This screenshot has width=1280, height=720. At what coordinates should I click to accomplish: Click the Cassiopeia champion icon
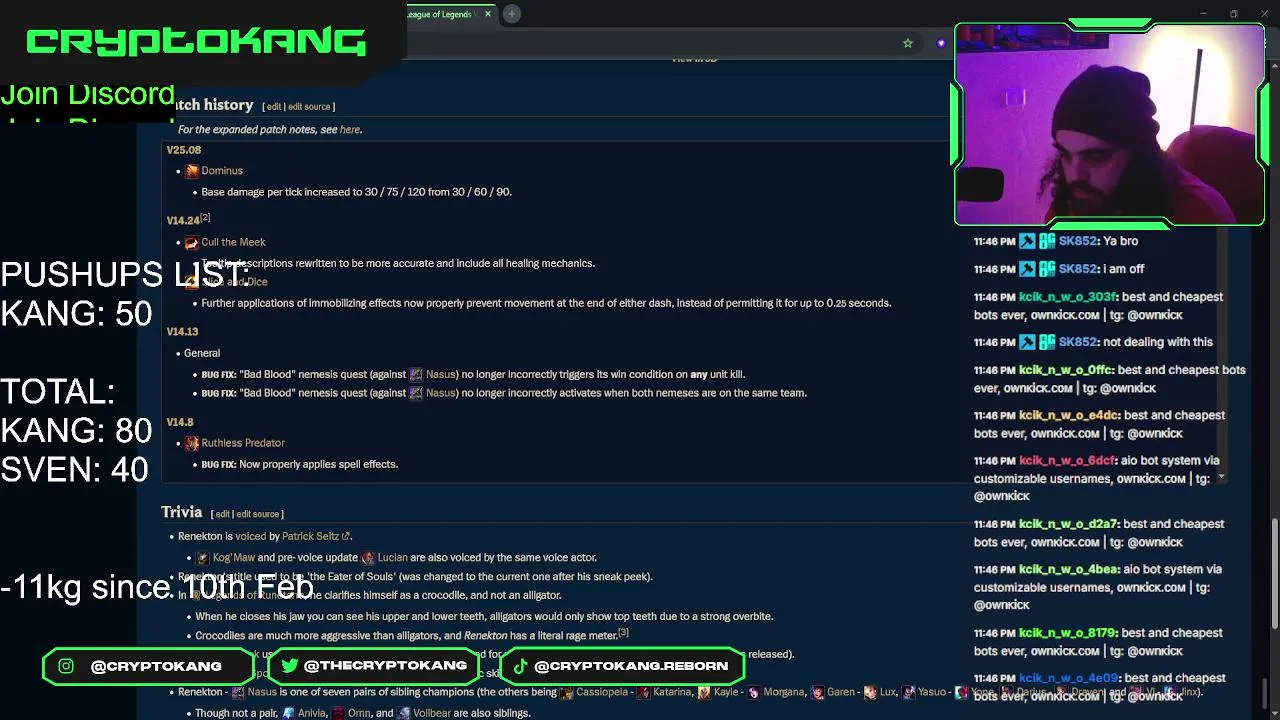[x=566, y=692]
